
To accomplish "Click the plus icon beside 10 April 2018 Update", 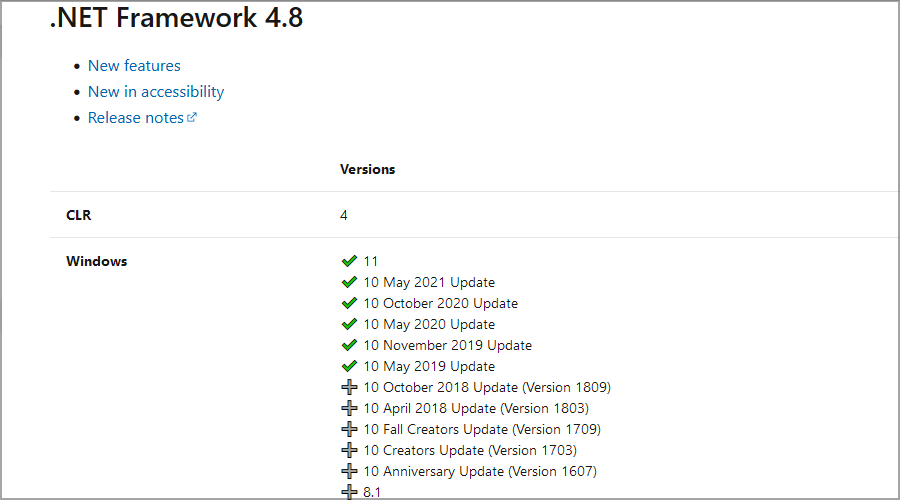I will [349, 408].
